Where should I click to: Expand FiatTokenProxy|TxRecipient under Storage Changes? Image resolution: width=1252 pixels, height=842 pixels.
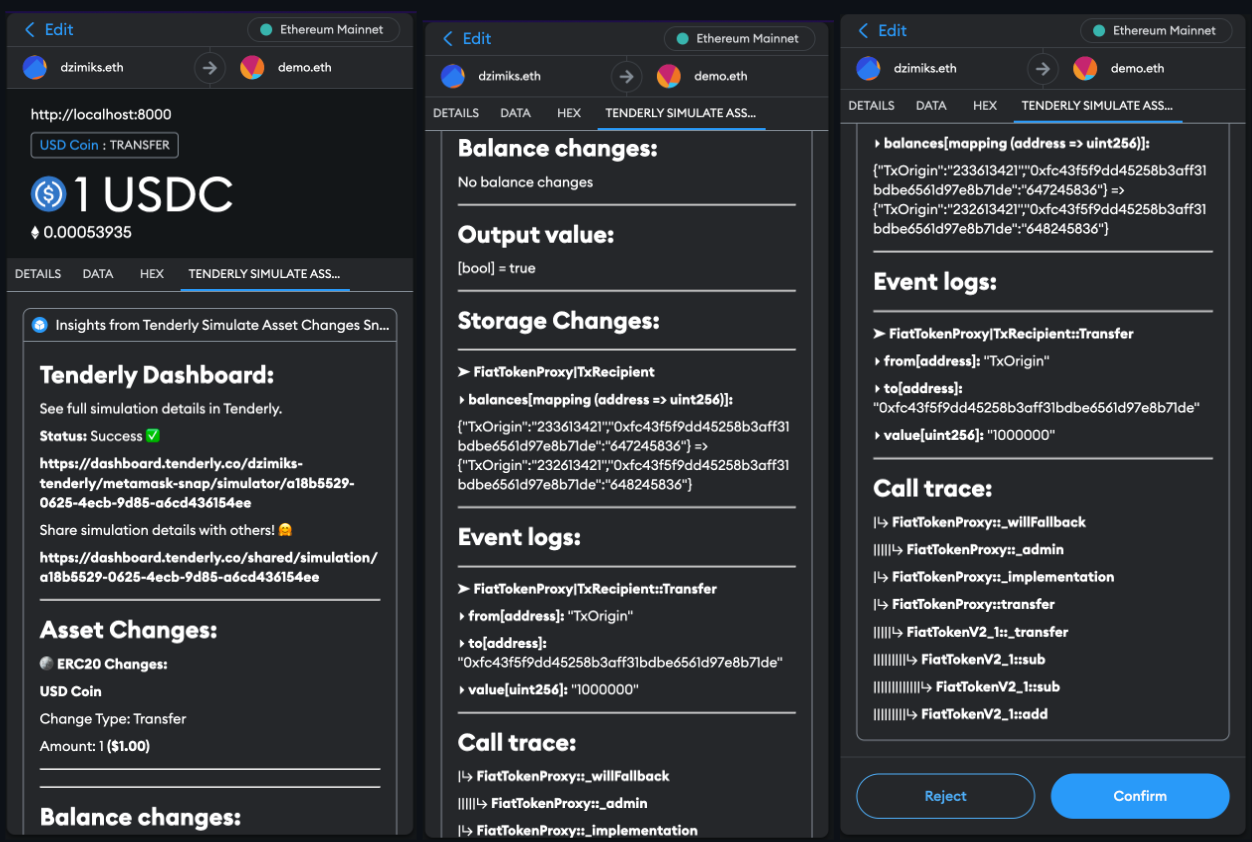coord(556,372)
